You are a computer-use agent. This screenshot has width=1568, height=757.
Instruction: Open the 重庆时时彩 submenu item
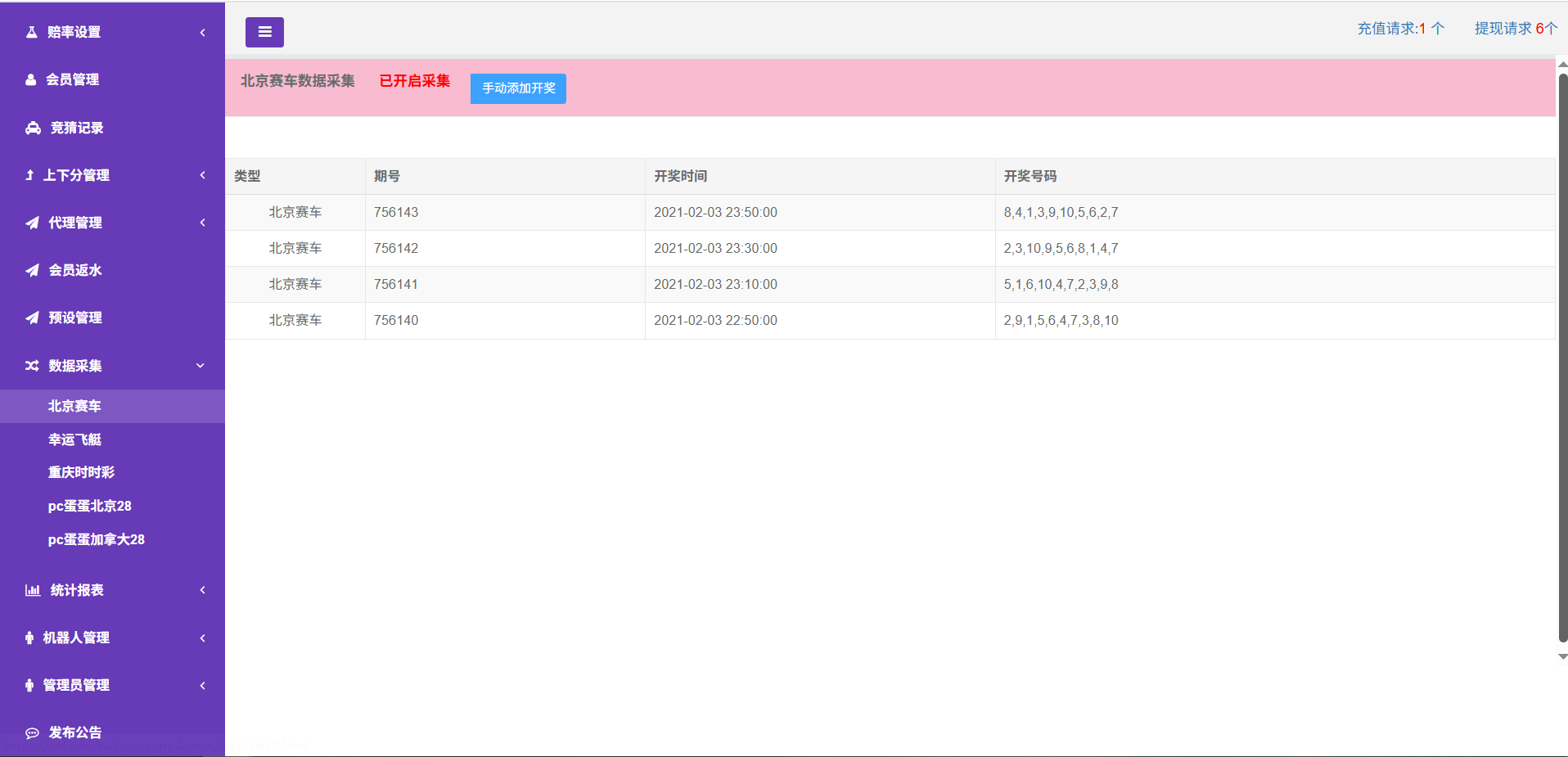pyautogui.click(x=81, y=472)
